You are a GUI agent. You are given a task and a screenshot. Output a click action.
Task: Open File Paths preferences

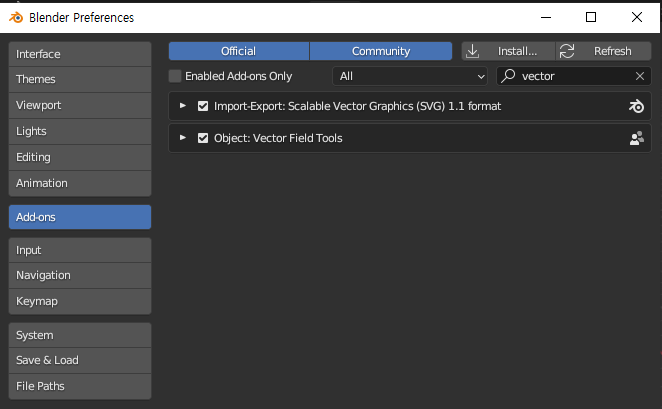click(x=80, y=386)
